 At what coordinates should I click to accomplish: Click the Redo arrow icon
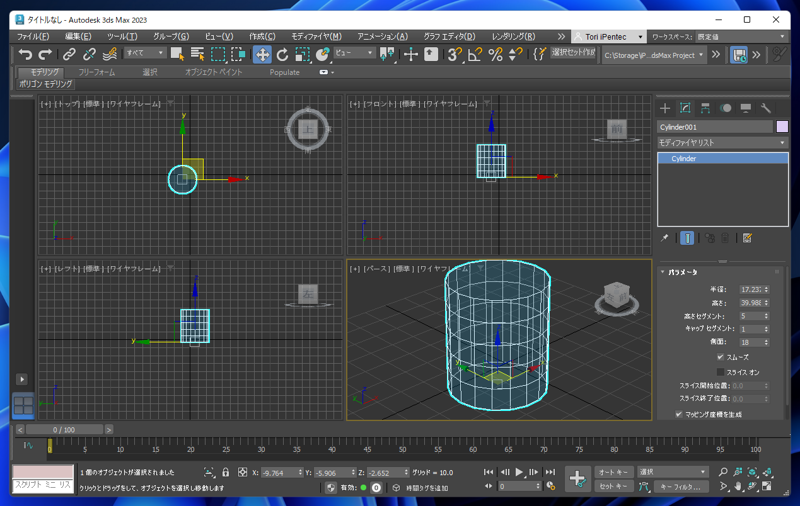point(45,54)
